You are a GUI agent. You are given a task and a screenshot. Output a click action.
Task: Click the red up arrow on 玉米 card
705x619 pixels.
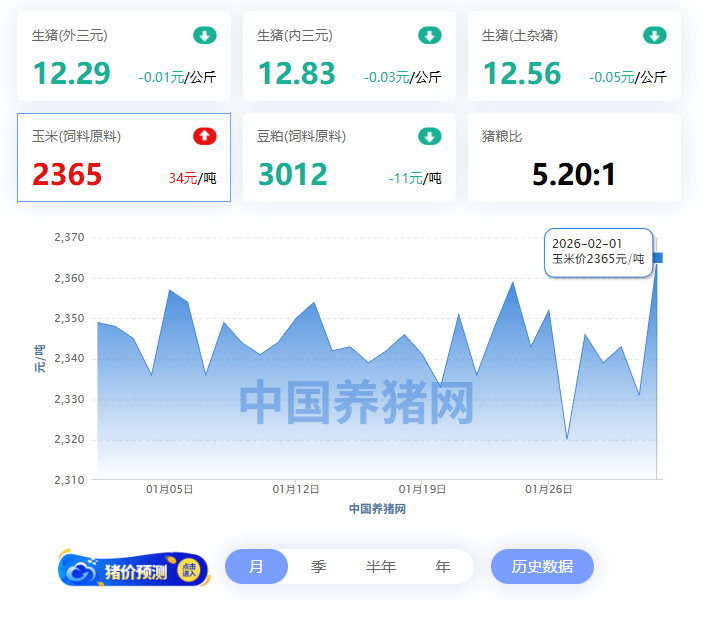click(204, 136)
